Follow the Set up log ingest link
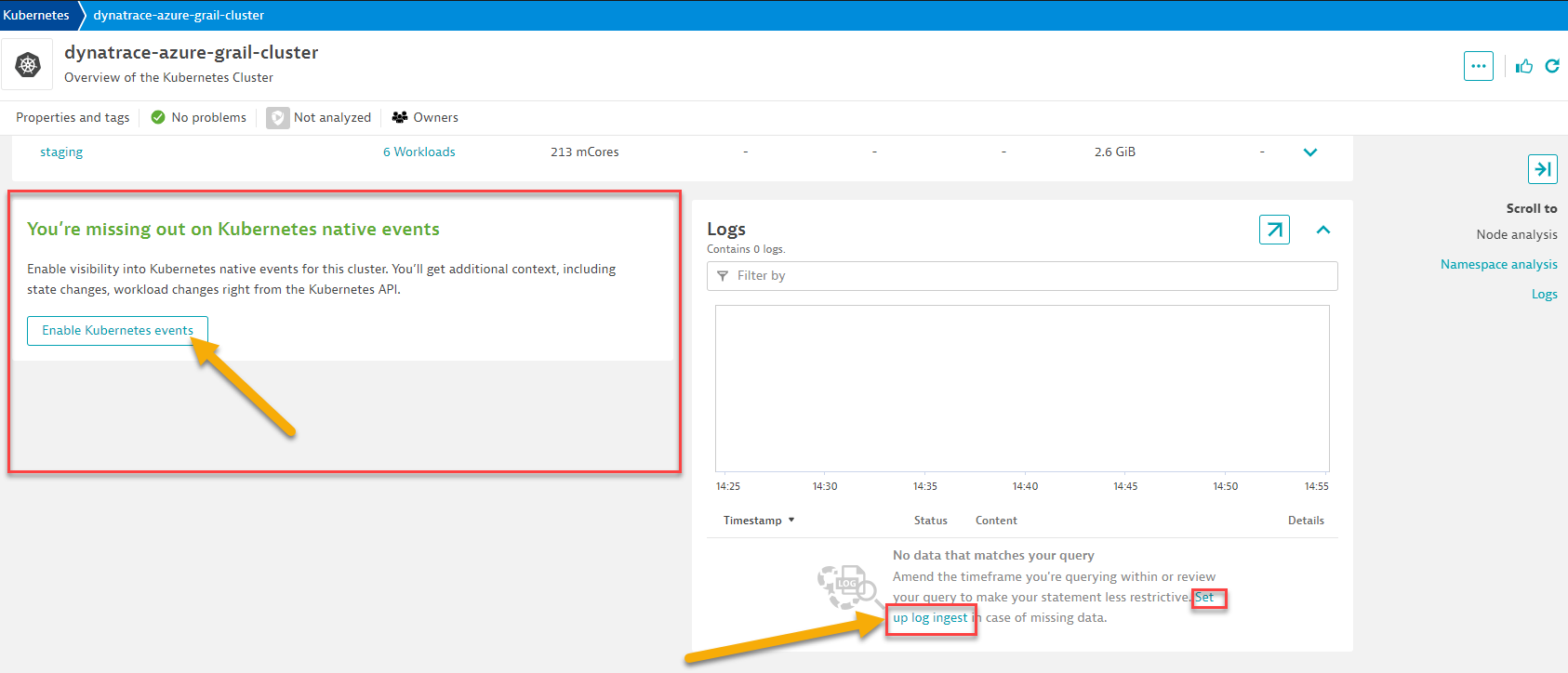 (x=930, y=618)
